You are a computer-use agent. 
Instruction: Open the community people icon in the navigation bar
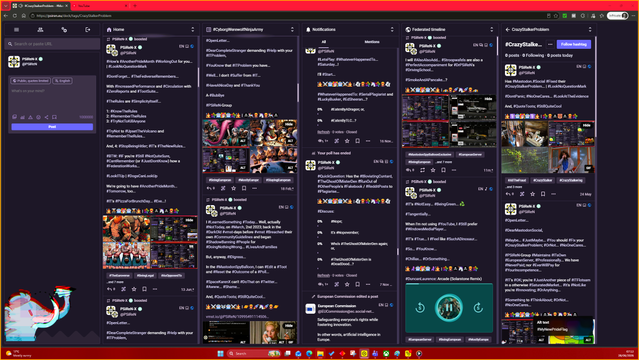click(x=40, y=29)
